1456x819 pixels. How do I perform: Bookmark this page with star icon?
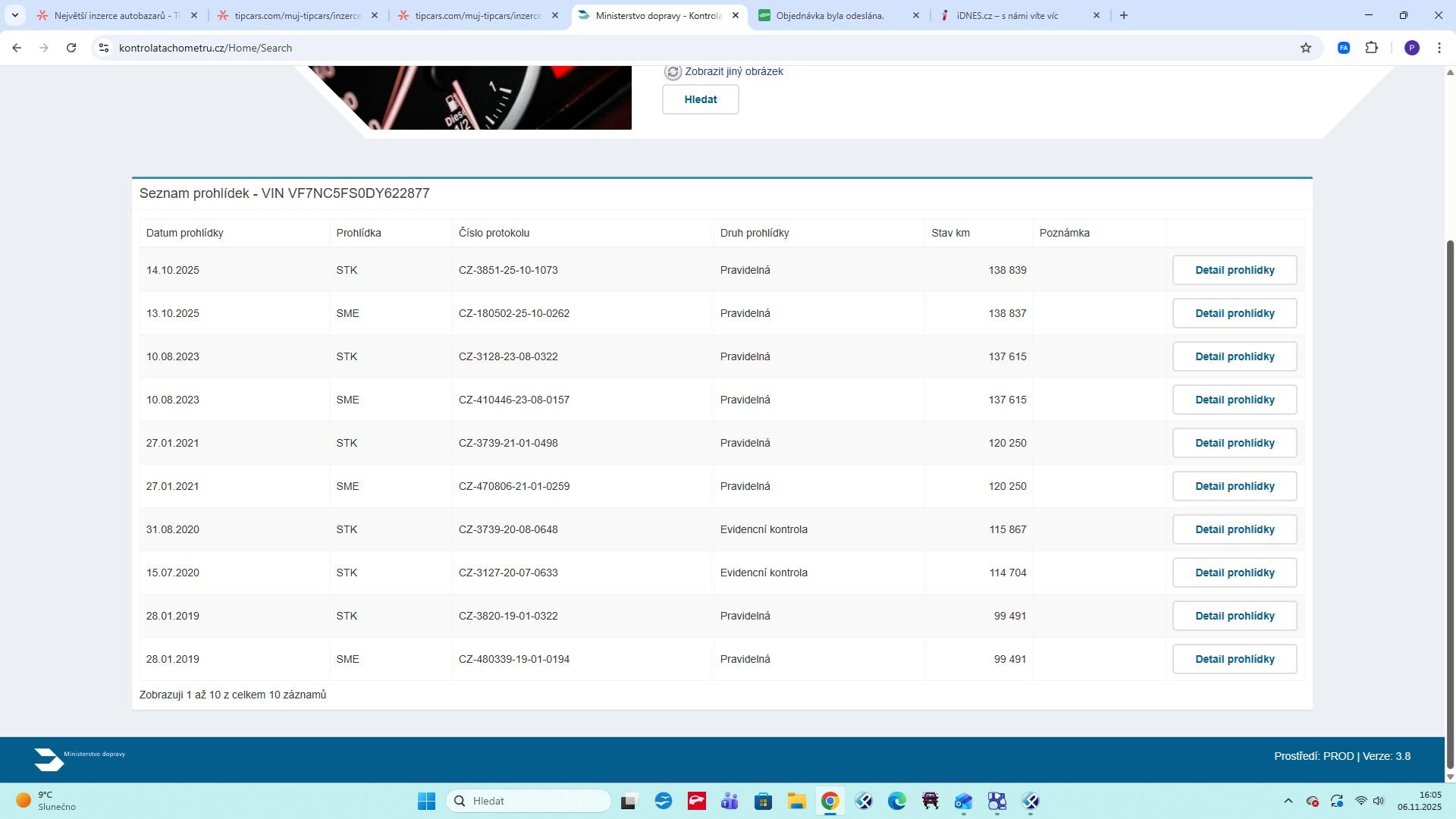click(1306, 48)
